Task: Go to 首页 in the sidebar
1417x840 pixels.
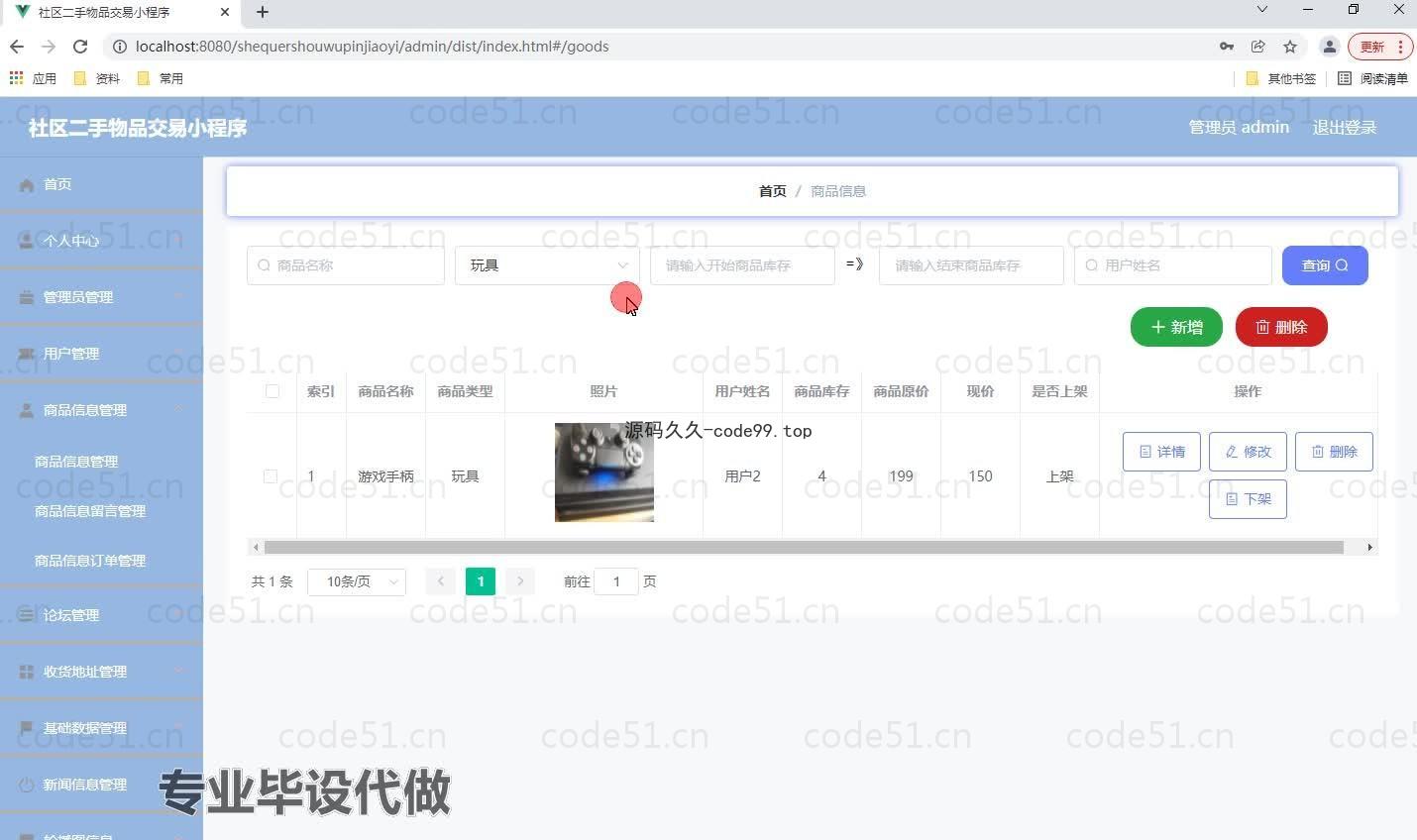Action: click(x=101, y=184)
